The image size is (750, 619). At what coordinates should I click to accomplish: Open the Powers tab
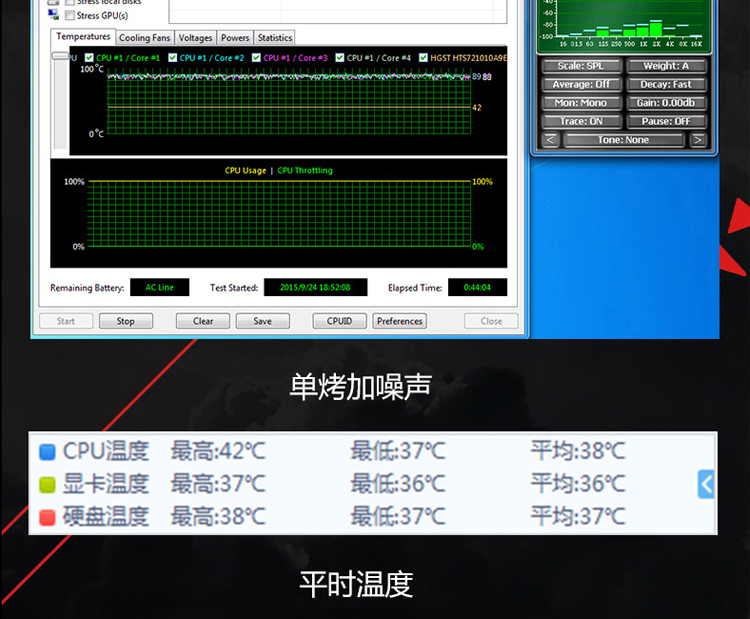pyautogui.click(x=235, y=38)
